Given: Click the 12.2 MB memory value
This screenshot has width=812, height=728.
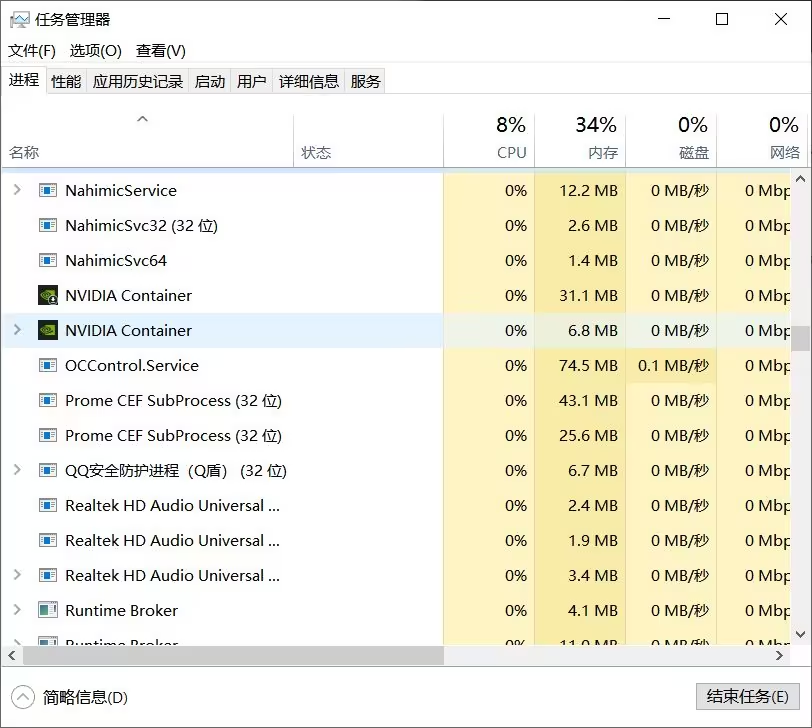Looking at the screenshot, I should tap(588, 191).
